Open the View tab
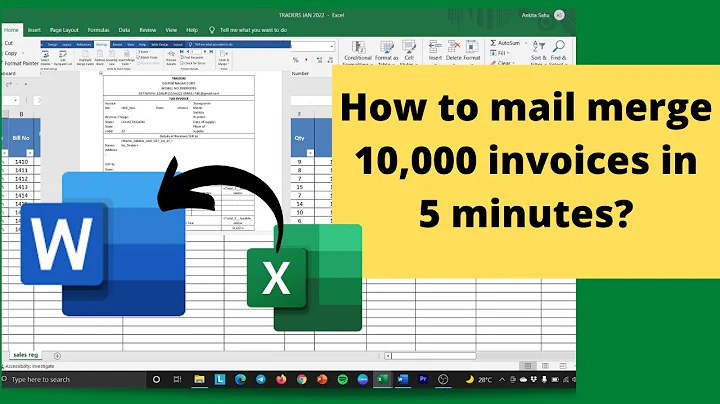 click(x=171, y=30)
